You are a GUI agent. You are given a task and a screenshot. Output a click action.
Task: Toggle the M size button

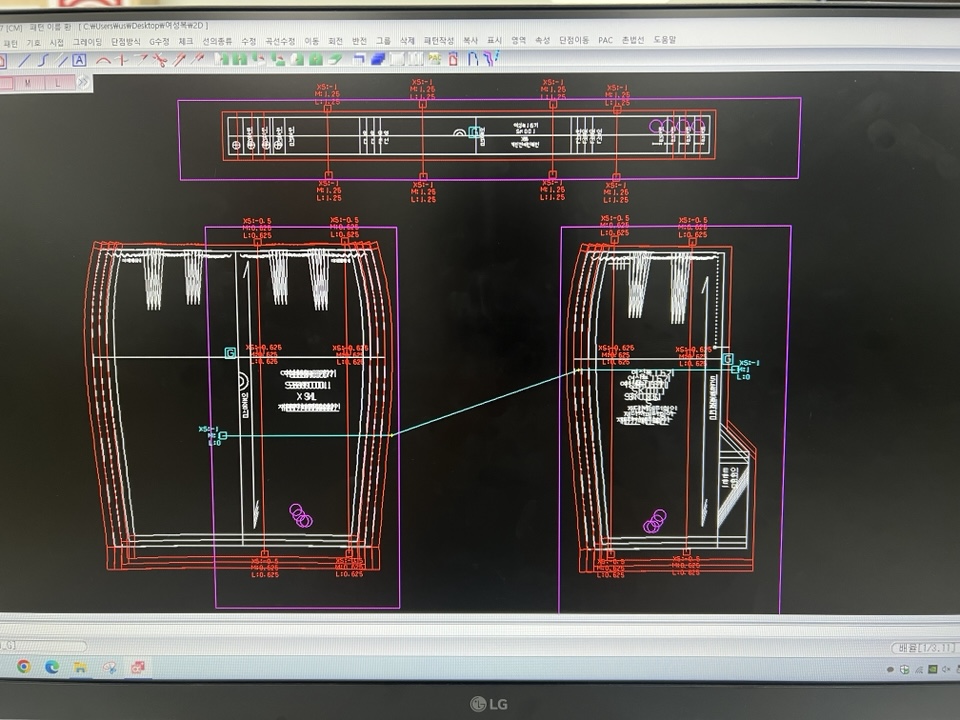click(28, 83)
